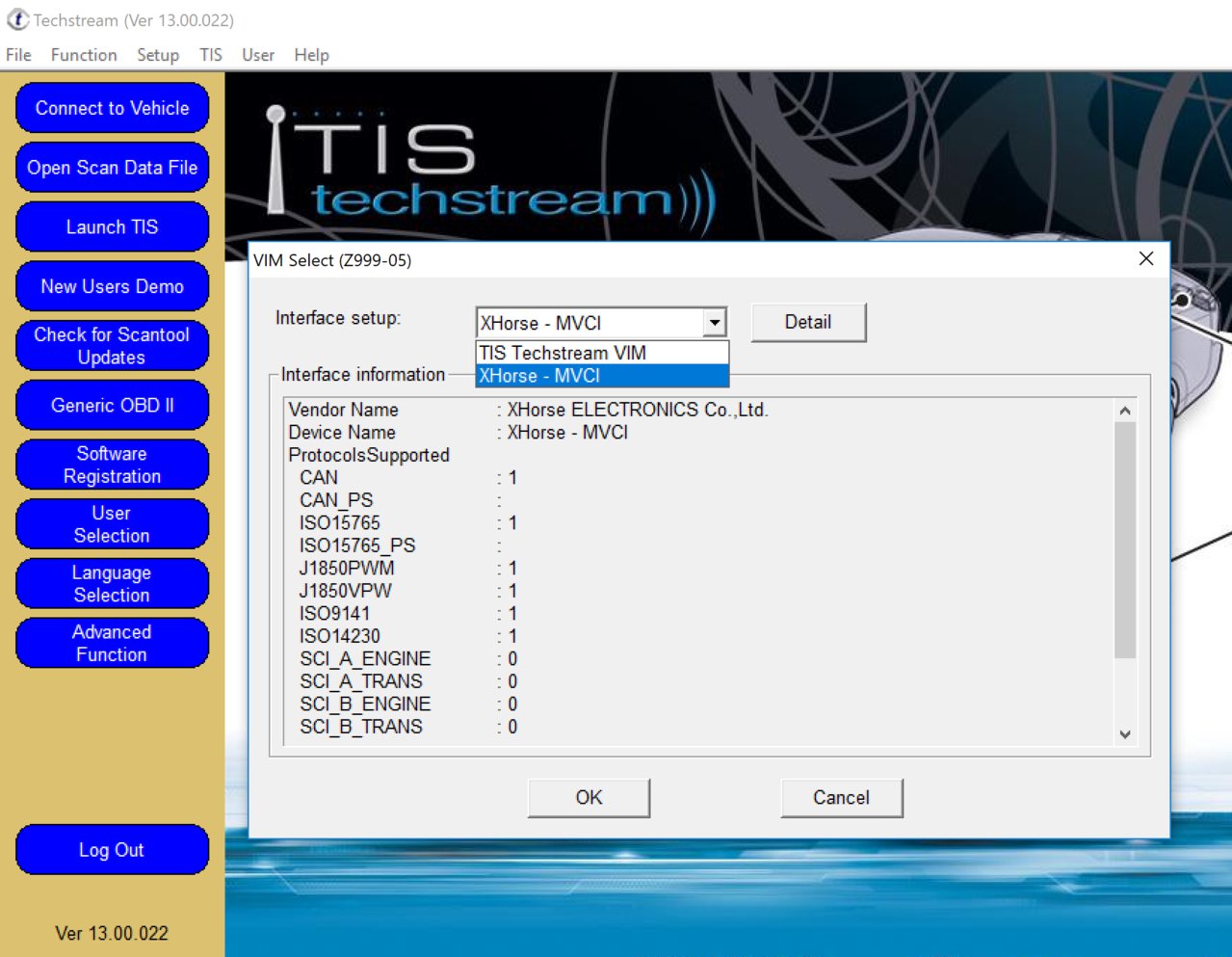Image resolution: width=1232 pixels, height=957 pixels.
Task: Open User Selection
Action: (x=112, y=524)
